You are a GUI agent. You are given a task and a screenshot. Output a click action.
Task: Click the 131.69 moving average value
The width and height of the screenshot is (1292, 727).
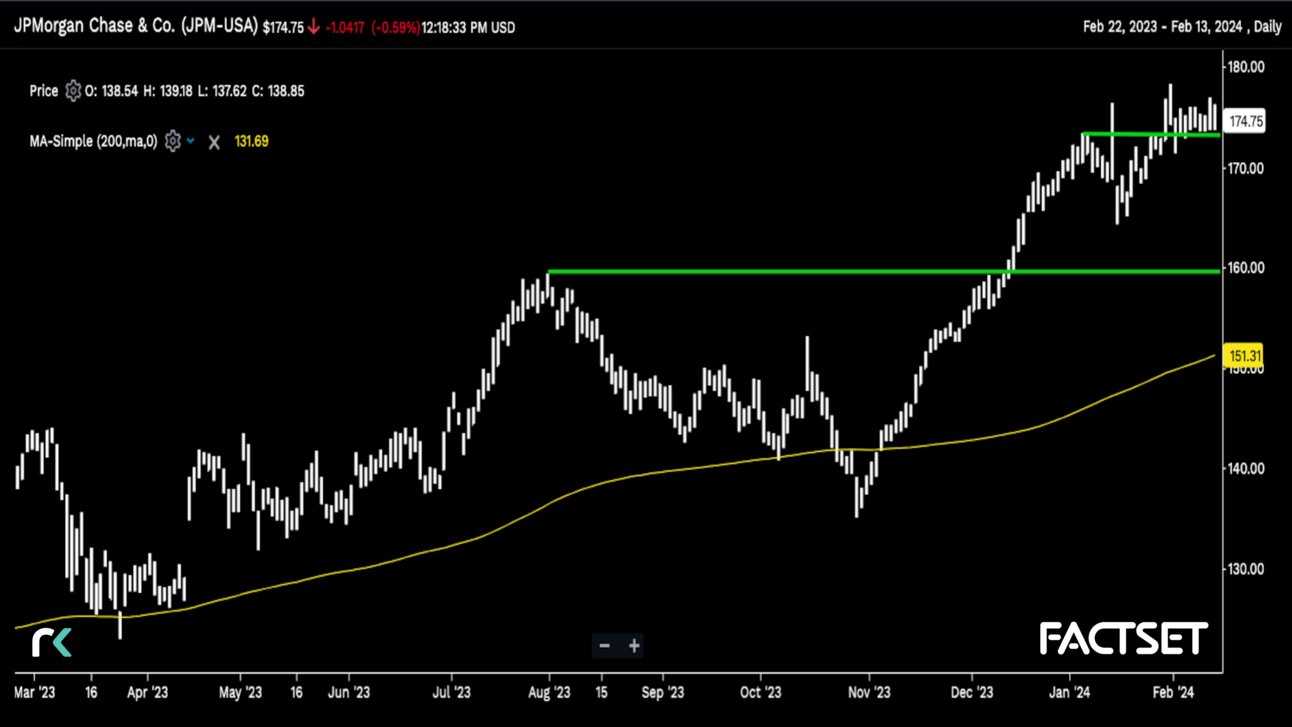(x=251, y=141)
